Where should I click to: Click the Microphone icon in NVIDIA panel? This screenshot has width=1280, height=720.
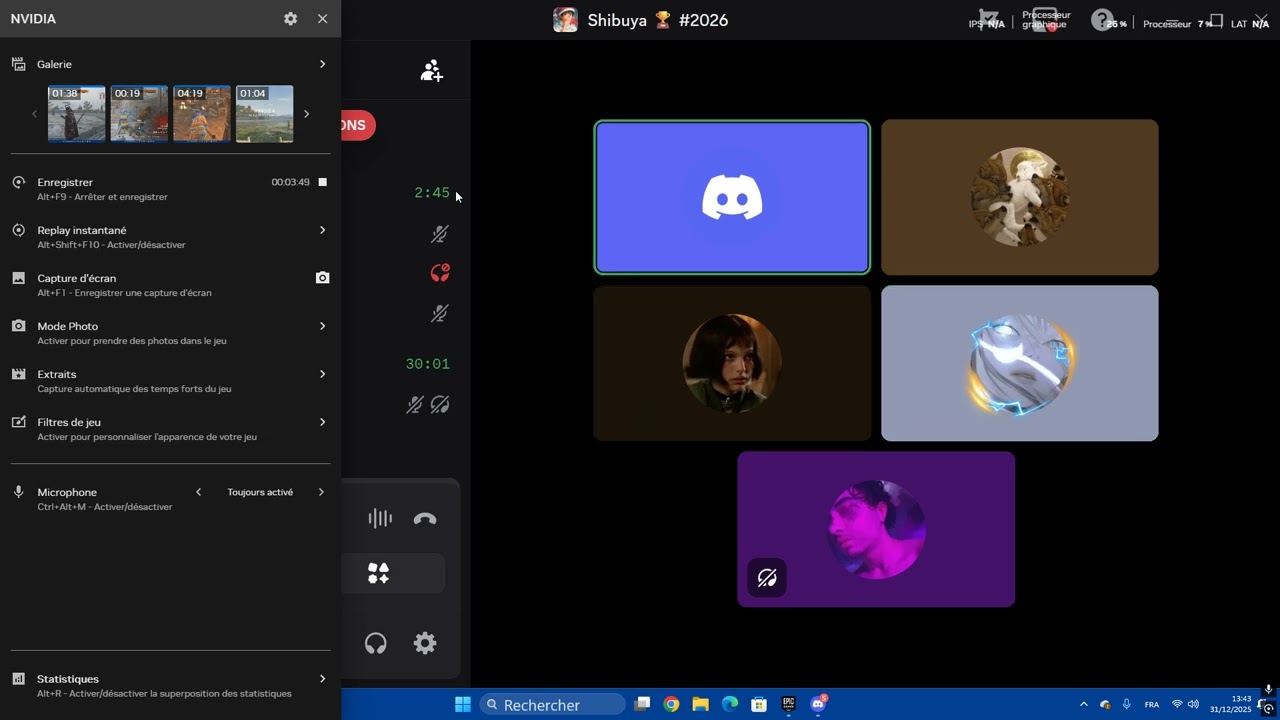tap(18, 492)
